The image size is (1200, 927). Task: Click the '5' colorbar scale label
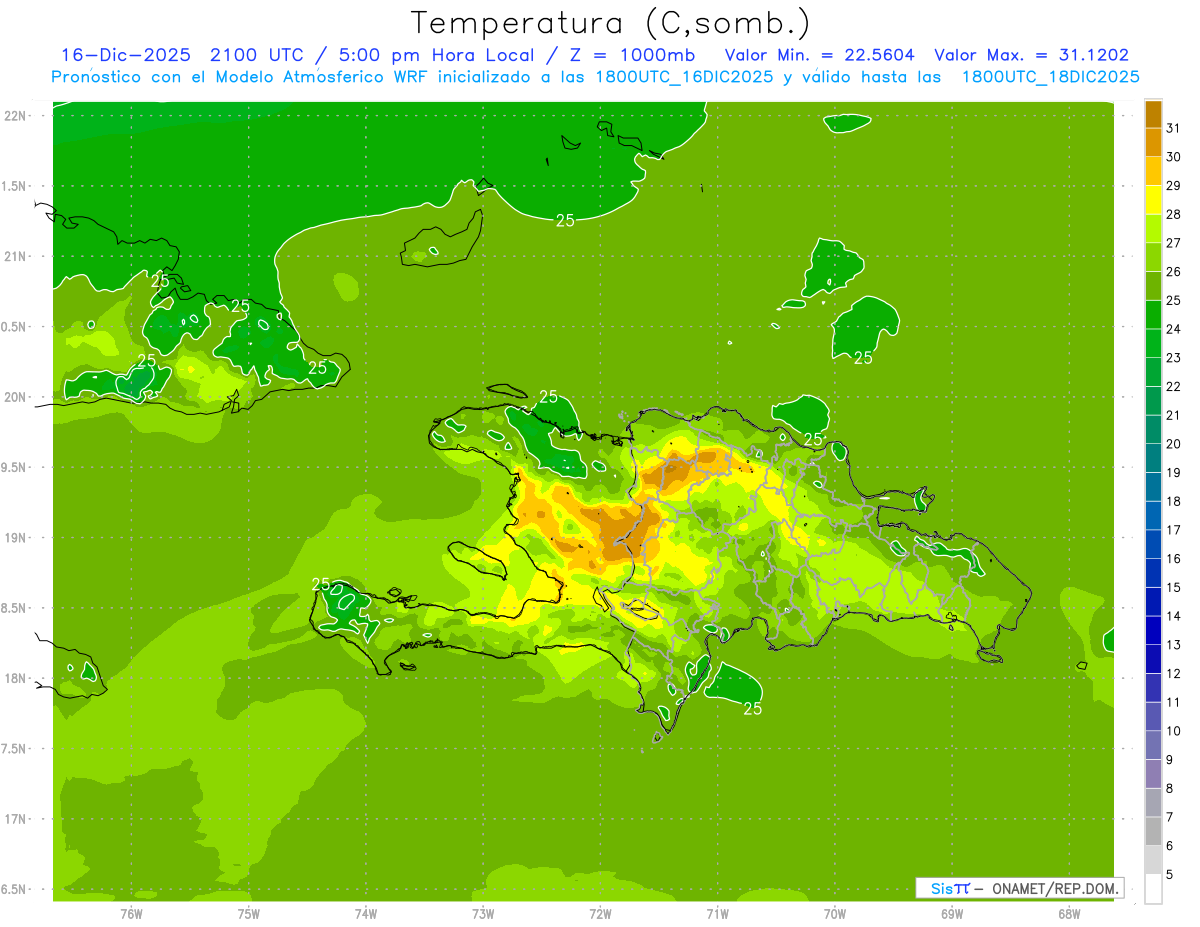coord(1171,875)
